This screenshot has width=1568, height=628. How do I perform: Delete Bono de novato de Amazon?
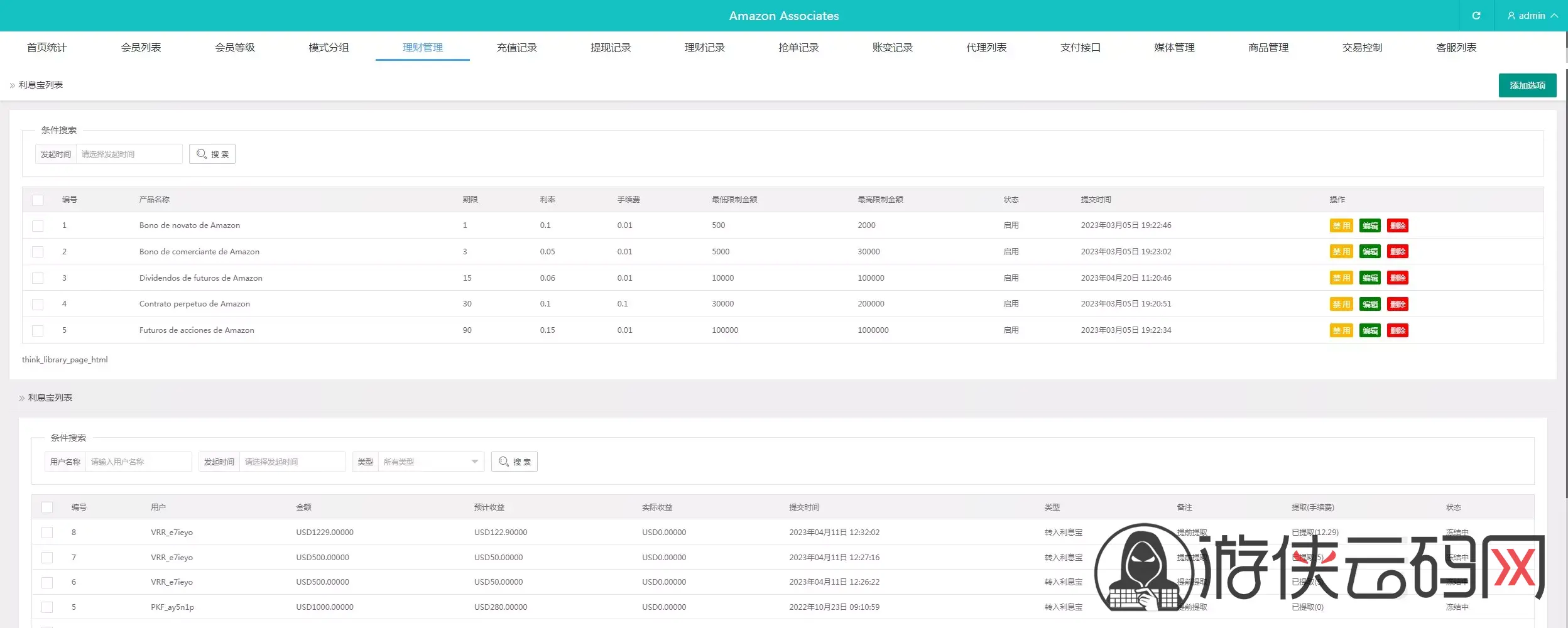coord(1398,225)
